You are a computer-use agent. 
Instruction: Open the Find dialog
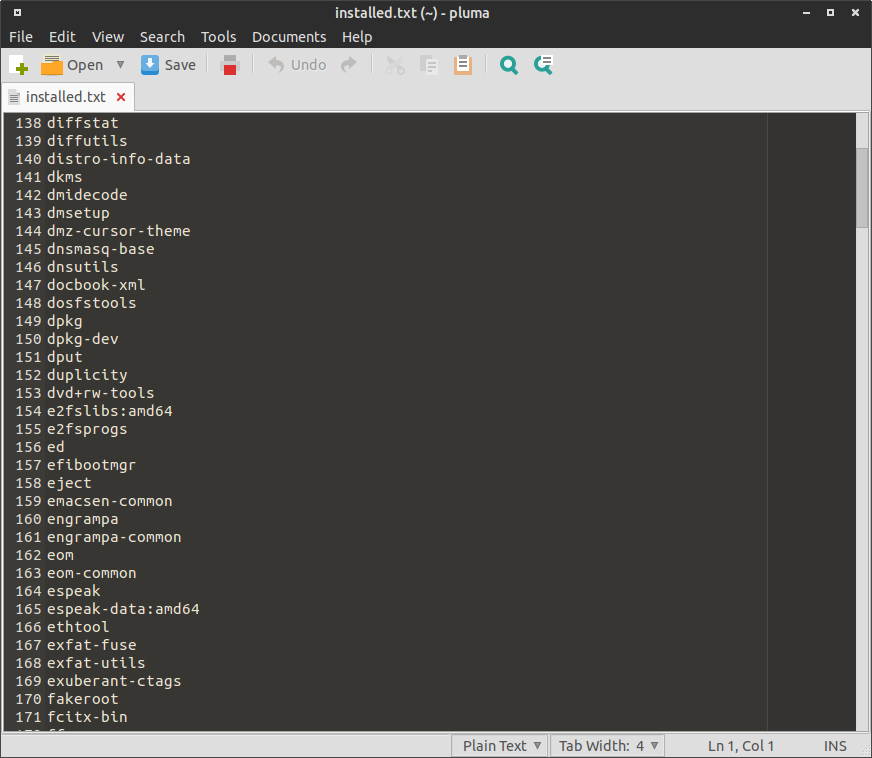click(508, 64)
